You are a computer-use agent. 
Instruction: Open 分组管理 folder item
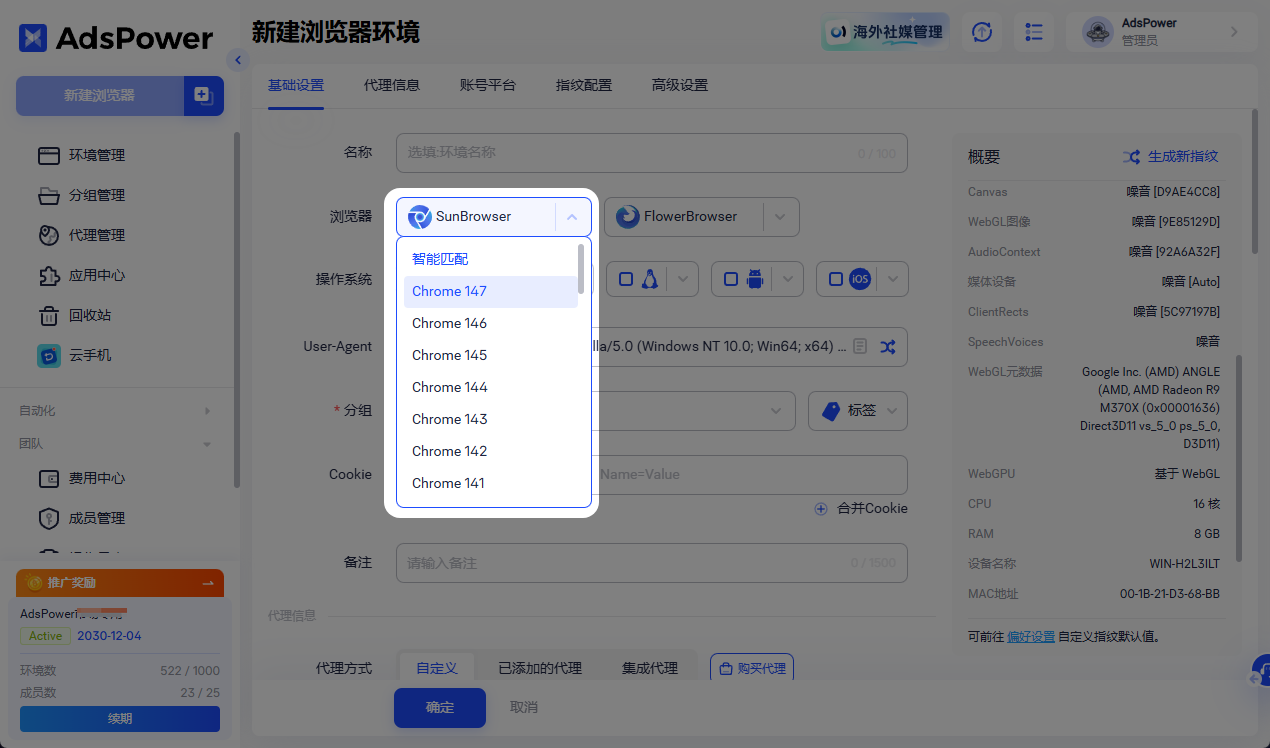click(97, 195)
